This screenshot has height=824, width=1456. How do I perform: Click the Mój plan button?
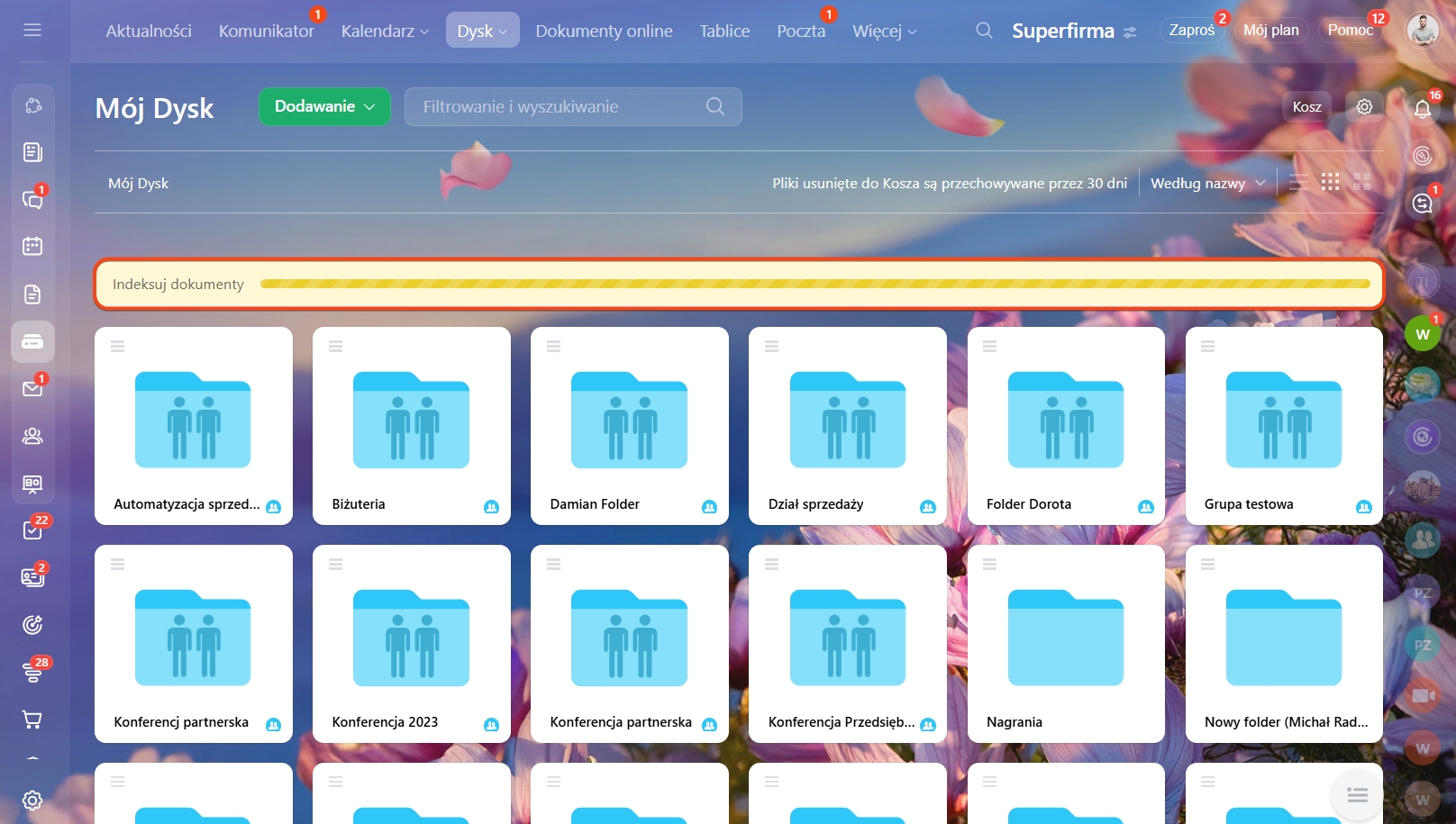pos(1270,30)
